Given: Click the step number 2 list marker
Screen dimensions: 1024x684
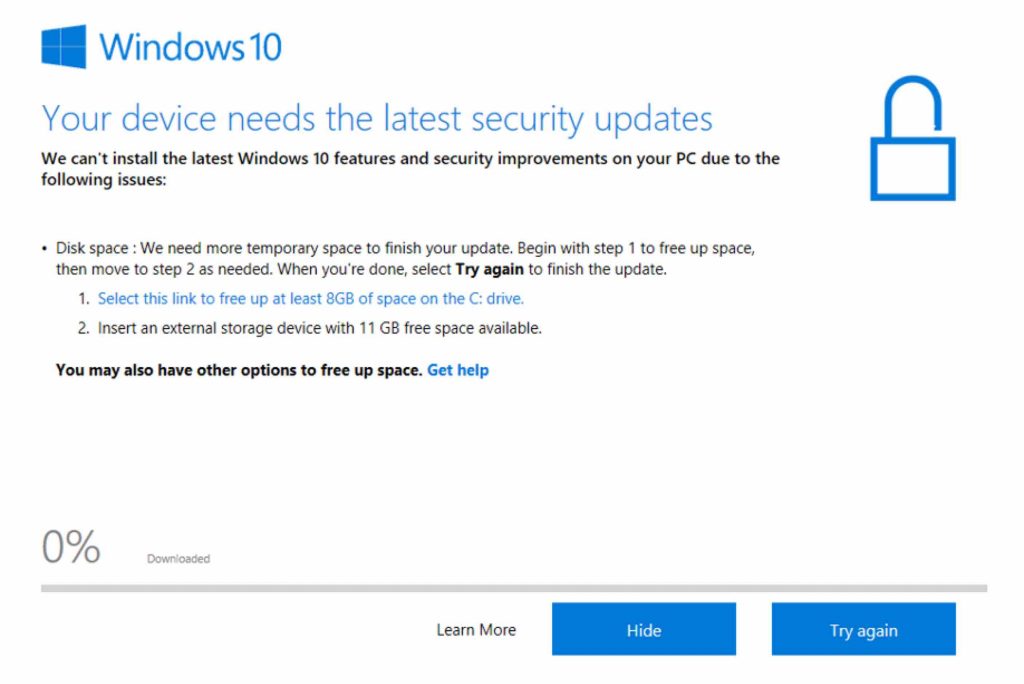Looking at the screenshot, I should [84, 328].
